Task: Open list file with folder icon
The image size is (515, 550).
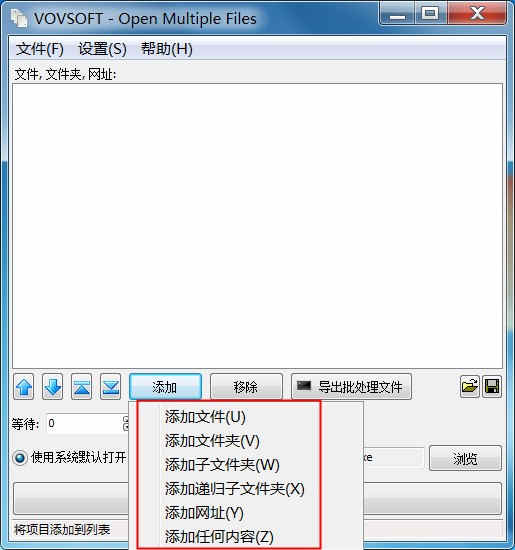Action: (470, 387)
